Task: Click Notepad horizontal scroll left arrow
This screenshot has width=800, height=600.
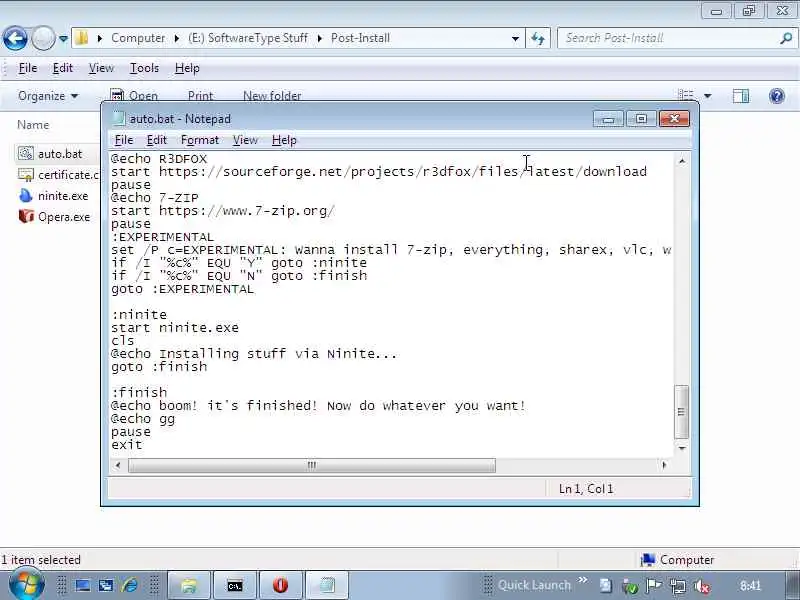Action: [118, 465]
